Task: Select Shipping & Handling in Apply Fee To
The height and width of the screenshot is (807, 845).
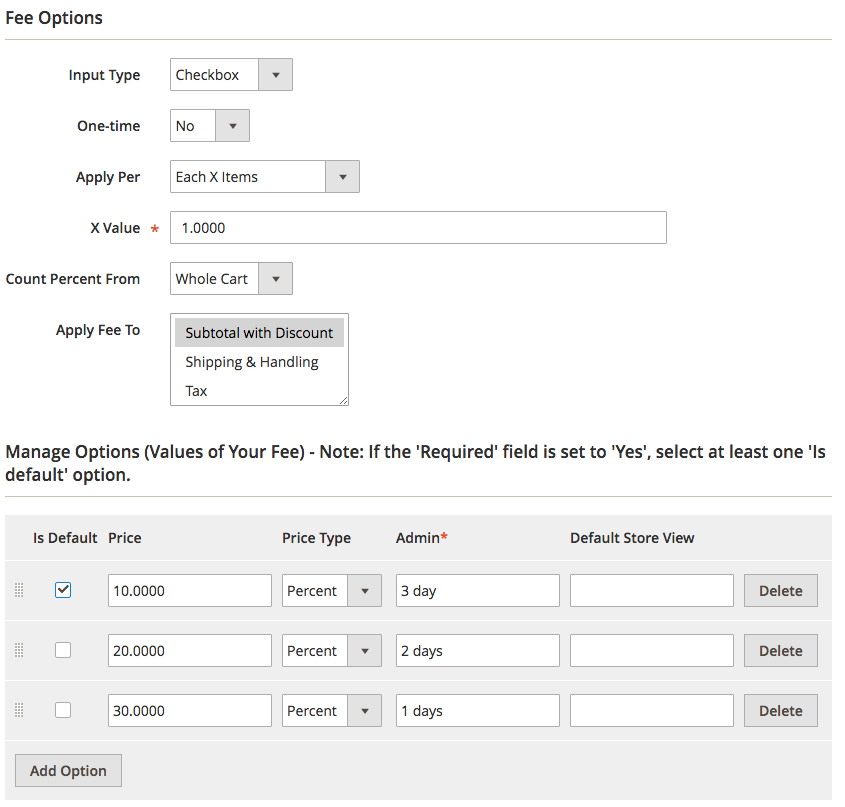Action: click(259, 362)
